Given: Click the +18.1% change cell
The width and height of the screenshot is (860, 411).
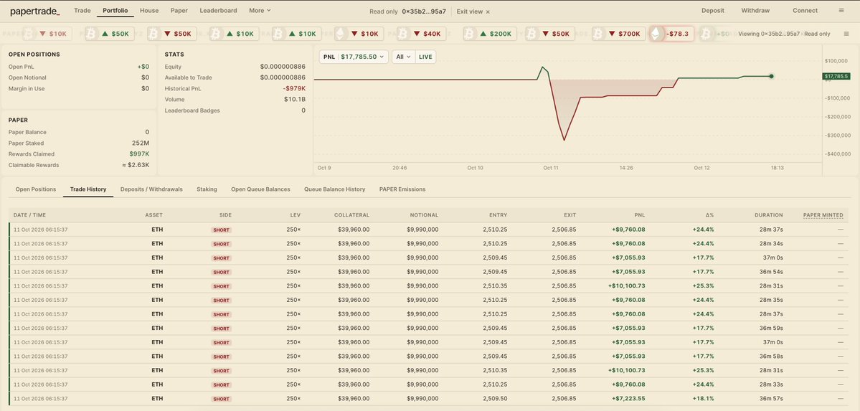Looking at the screenshot, I should click(704, 398).
